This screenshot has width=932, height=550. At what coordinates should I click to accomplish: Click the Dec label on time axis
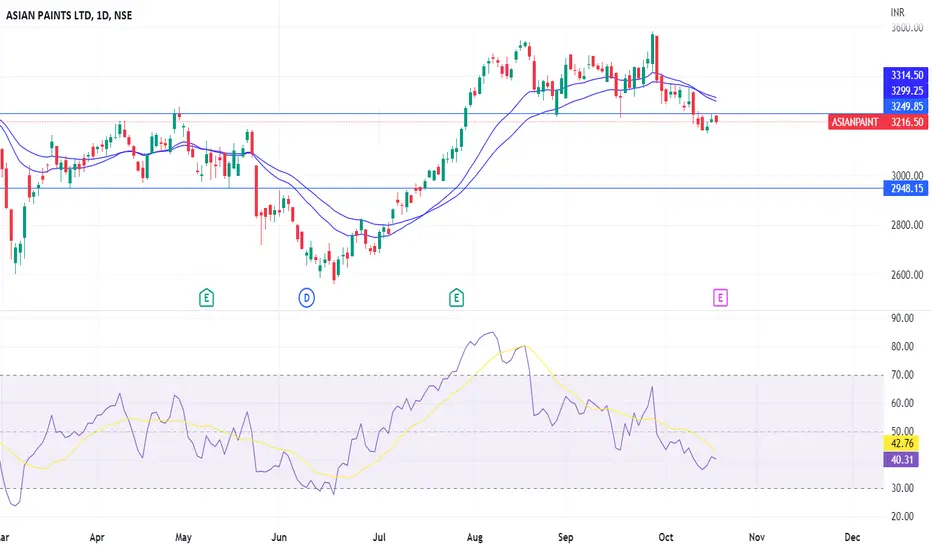tap(852, 538)
